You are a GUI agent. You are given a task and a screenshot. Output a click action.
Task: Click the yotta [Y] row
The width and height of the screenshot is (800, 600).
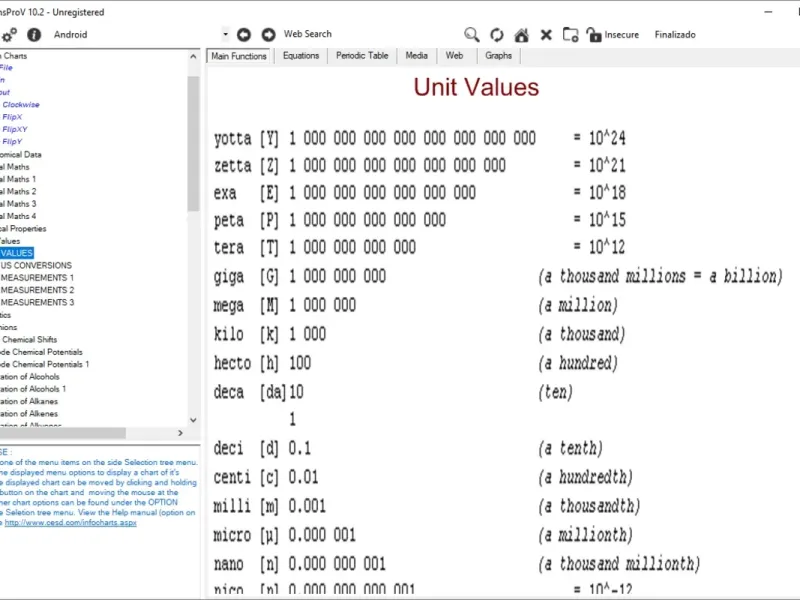[419, 138]
